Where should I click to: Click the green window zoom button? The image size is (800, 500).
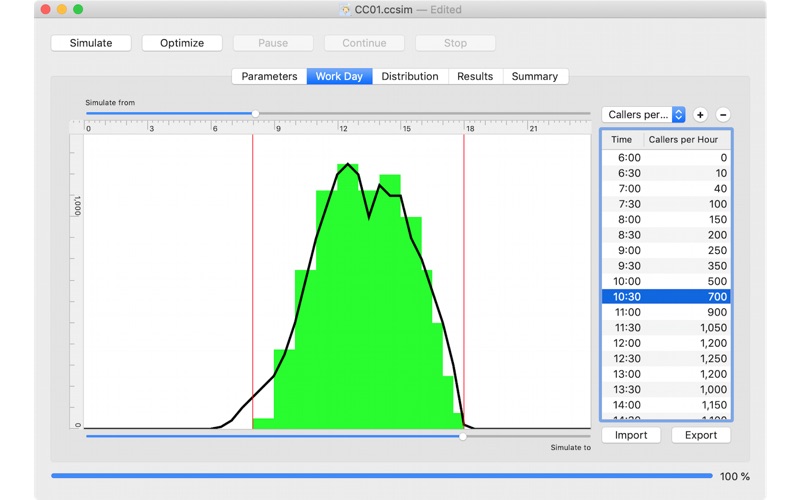pyautogui.click(x=78, y=9)
